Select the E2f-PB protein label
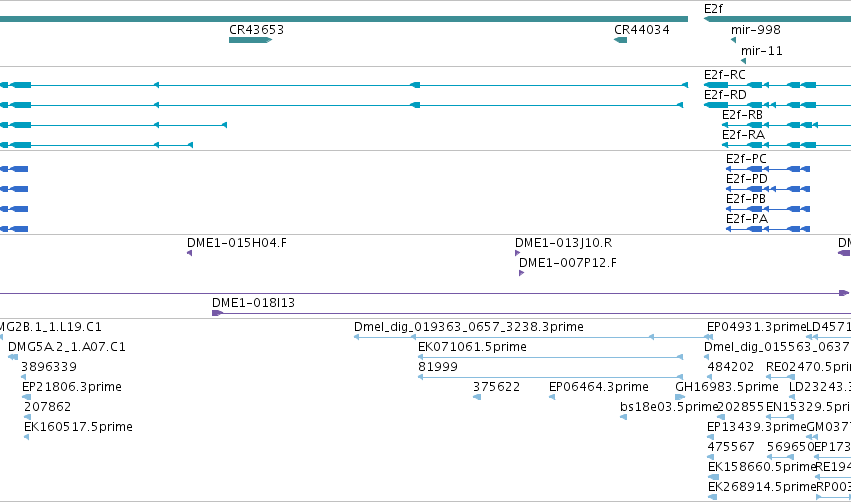The image size is (851, 502). [746, 199]
